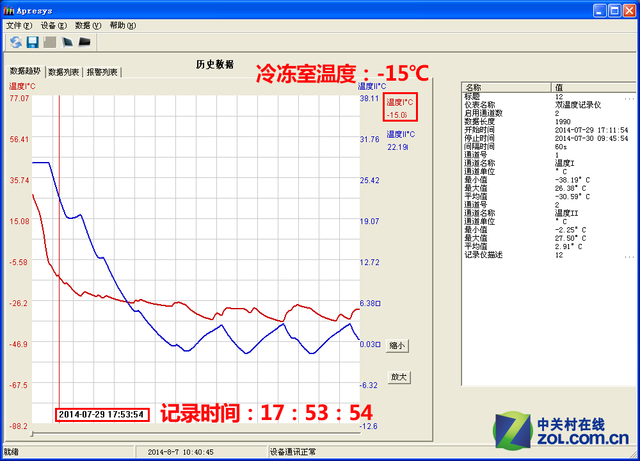Click the chart's bottom time slider thumb
Image resolution: width=640 pixels, height=461 pixels.
[x=32, y=434]
